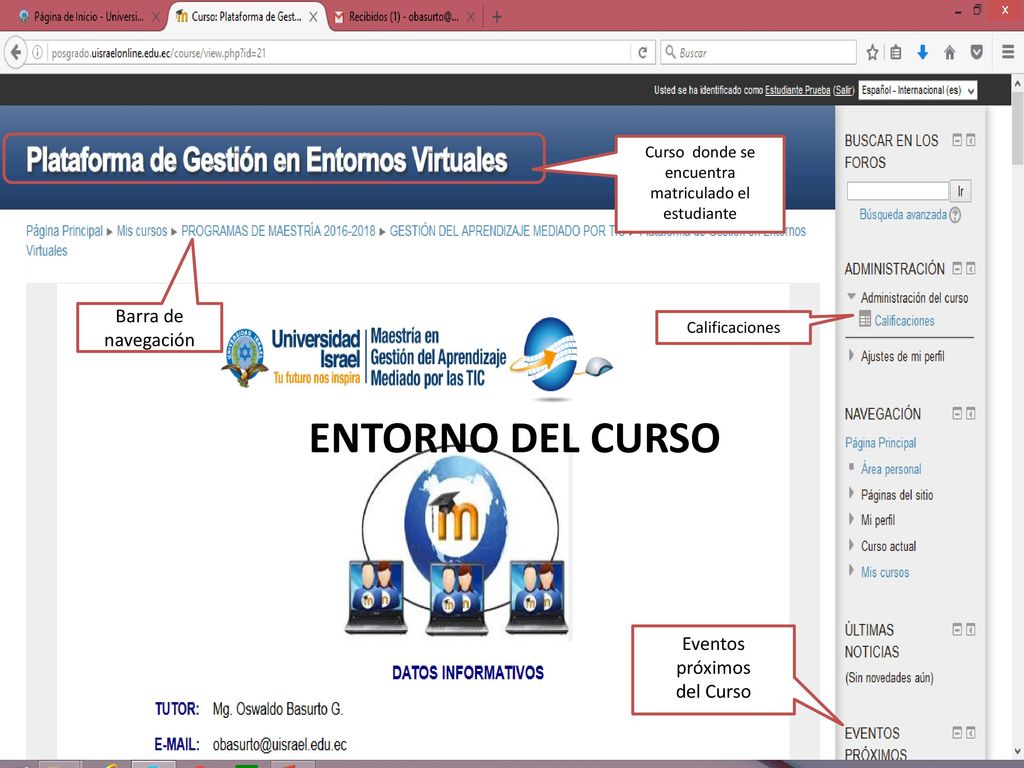
Task: Close the Recibidos Gmail tab
Action: coord(470,17)
